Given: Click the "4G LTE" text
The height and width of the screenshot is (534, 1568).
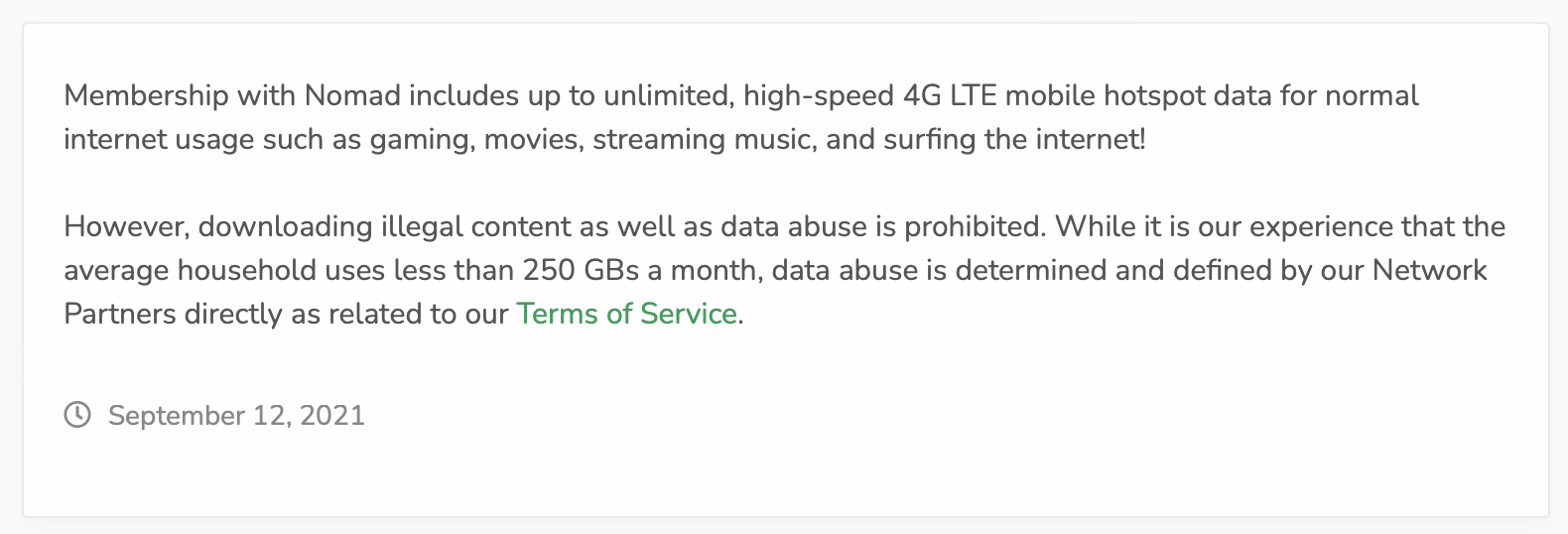Looking at the screenshot, I should [x=952, y=95].
